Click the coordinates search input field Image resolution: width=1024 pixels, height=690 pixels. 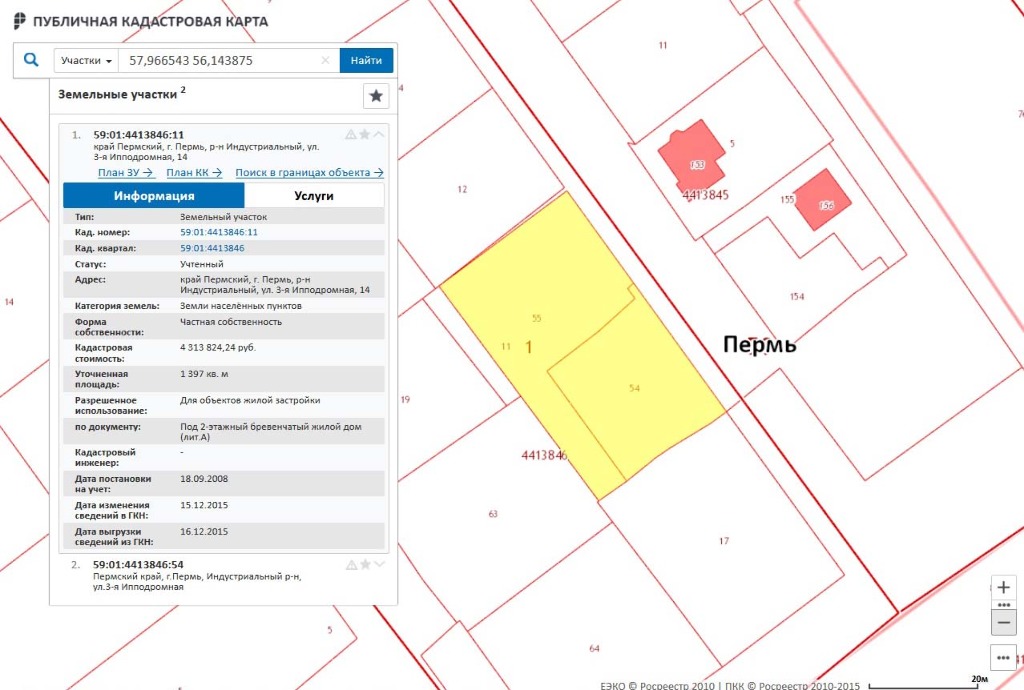coord(220,61)
